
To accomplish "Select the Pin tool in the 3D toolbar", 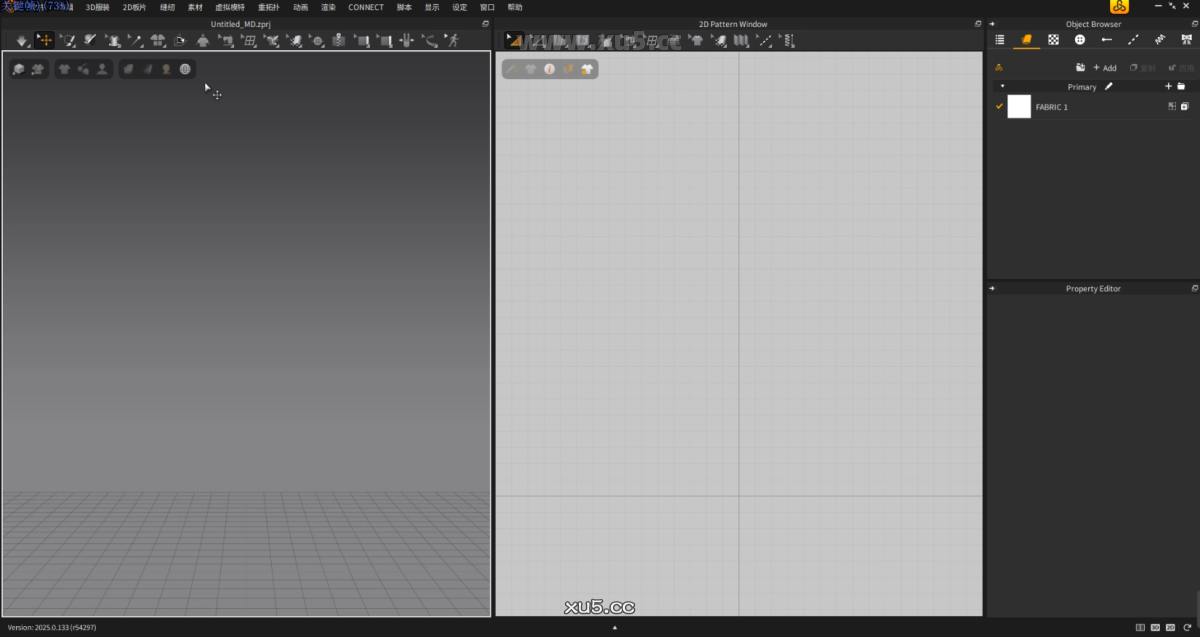I will (135, 40).
